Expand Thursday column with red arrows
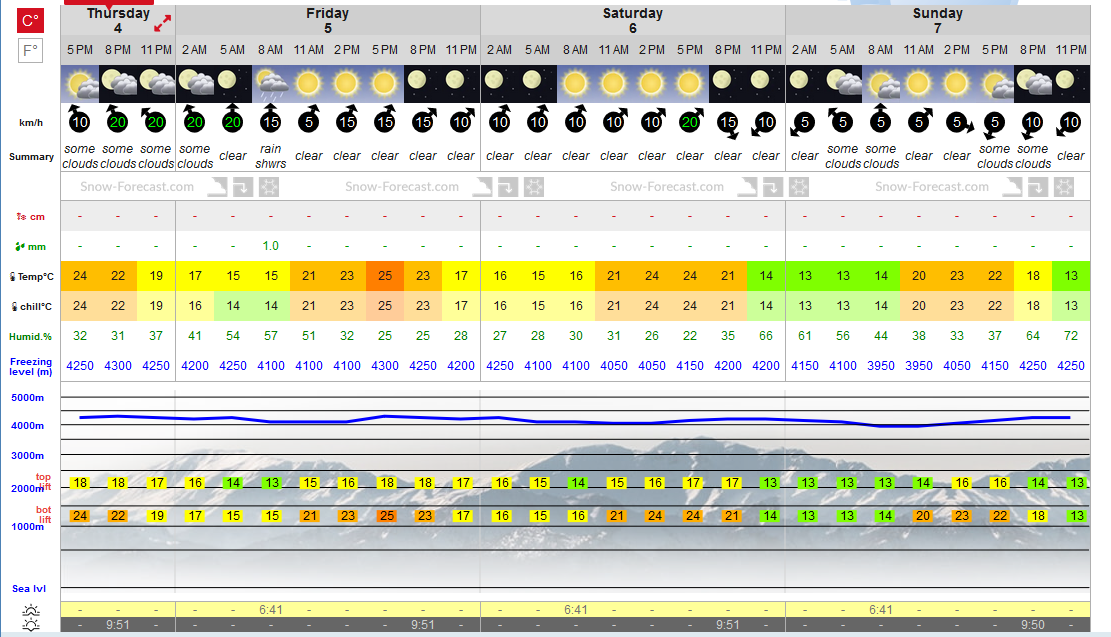The height and width of the screenshot is (637, 1111). (x=162, y=24)
